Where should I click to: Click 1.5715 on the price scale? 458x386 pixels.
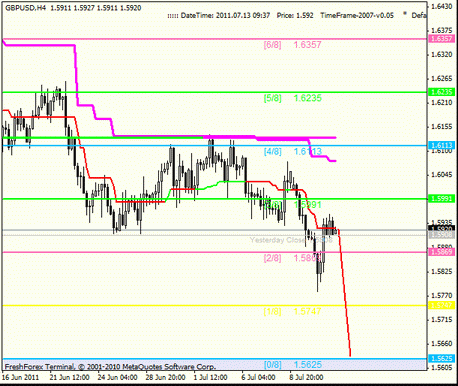point(442,320)
